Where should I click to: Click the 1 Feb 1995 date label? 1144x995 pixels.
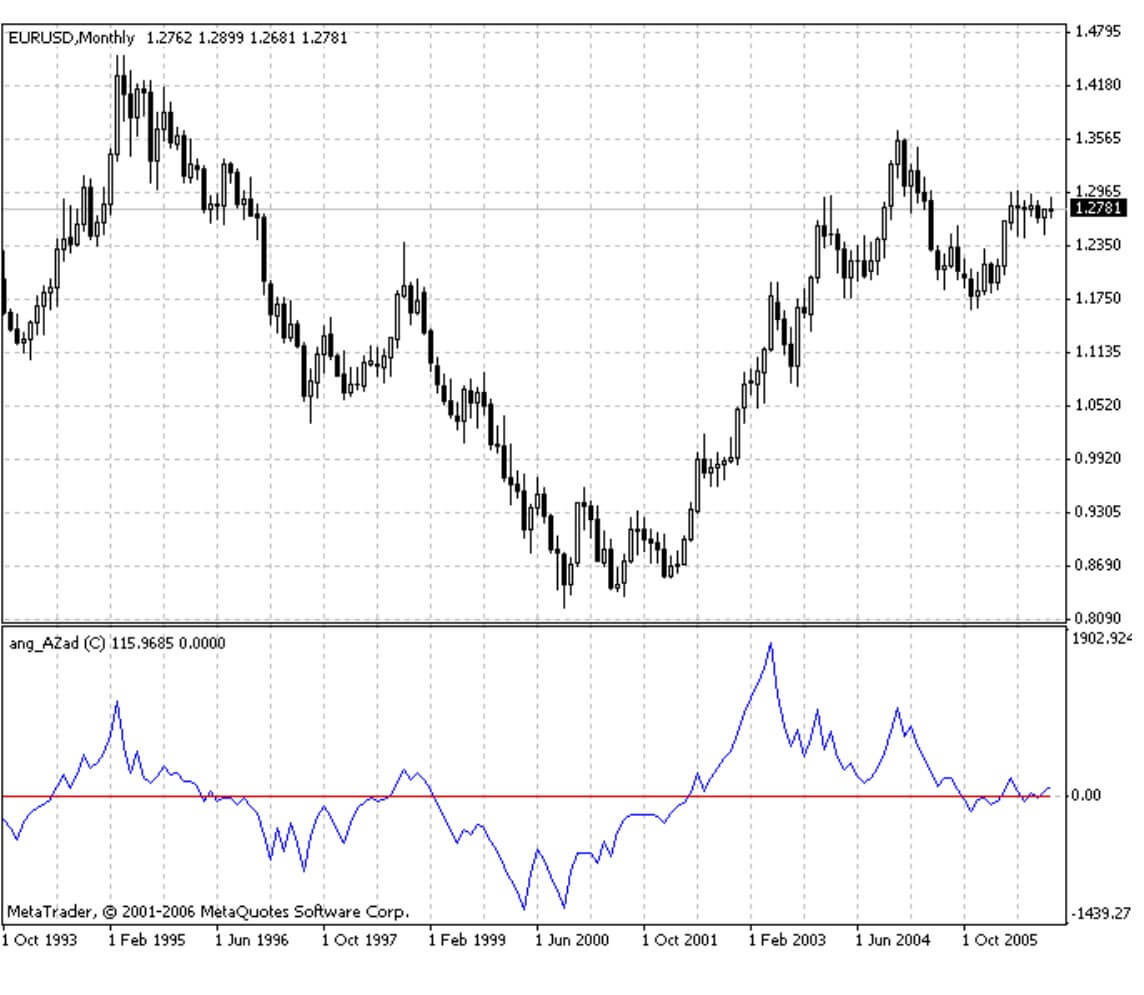coord(148,940)
